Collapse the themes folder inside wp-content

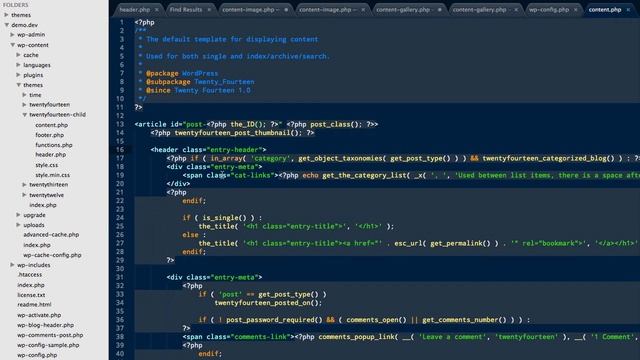[18, 85]
